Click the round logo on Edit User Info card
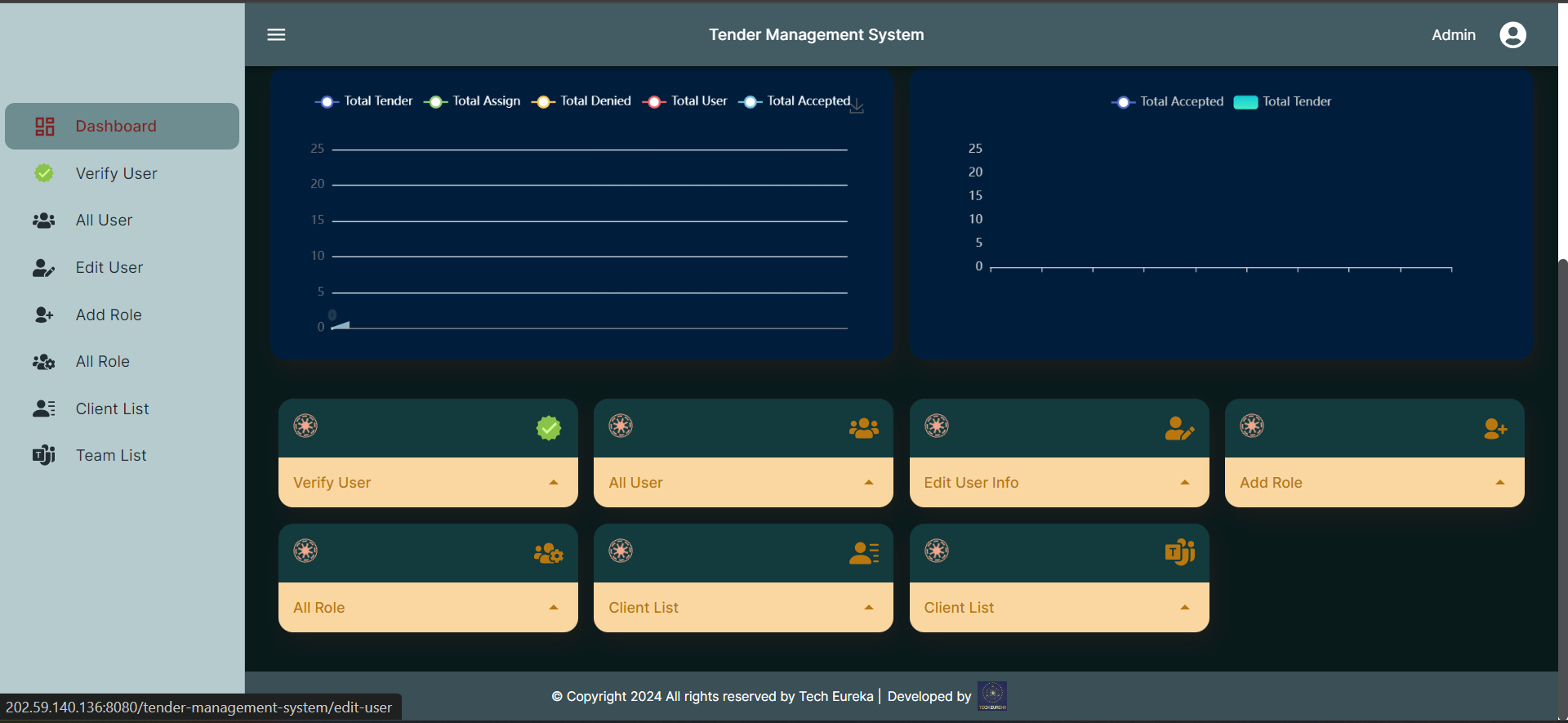 coord(937,426)
